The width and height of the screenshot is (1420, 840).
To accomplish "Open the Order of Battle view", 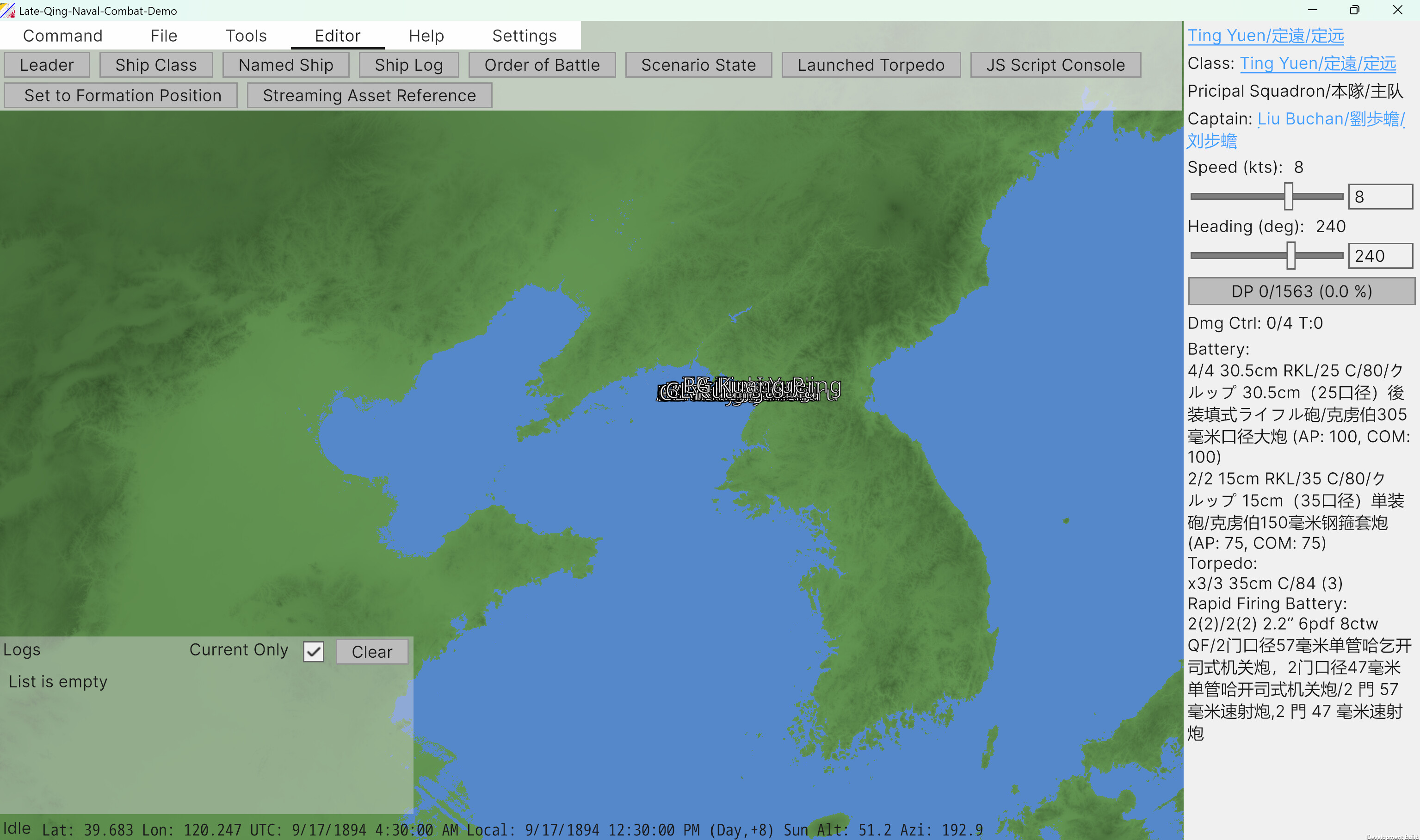I will pyautogui.click(x=541, y=65).
